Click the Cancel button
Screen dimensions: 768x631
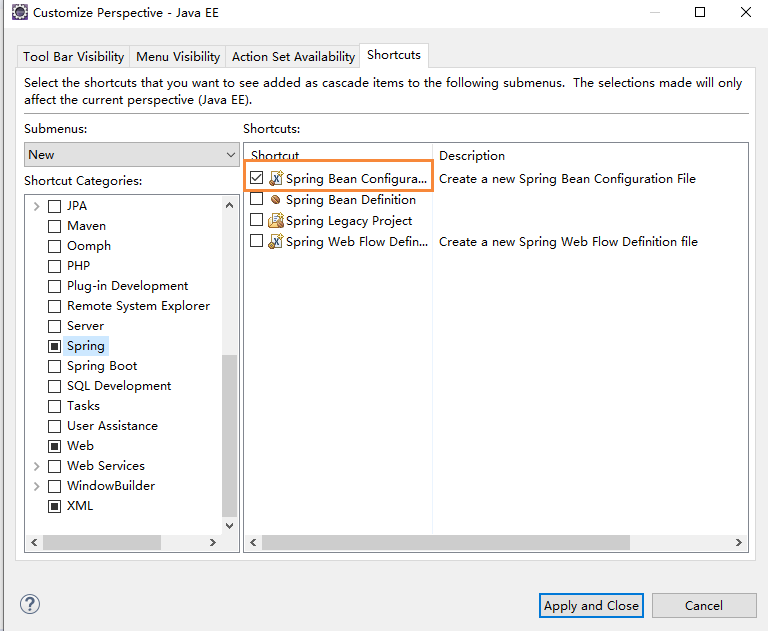pos(704,606)
